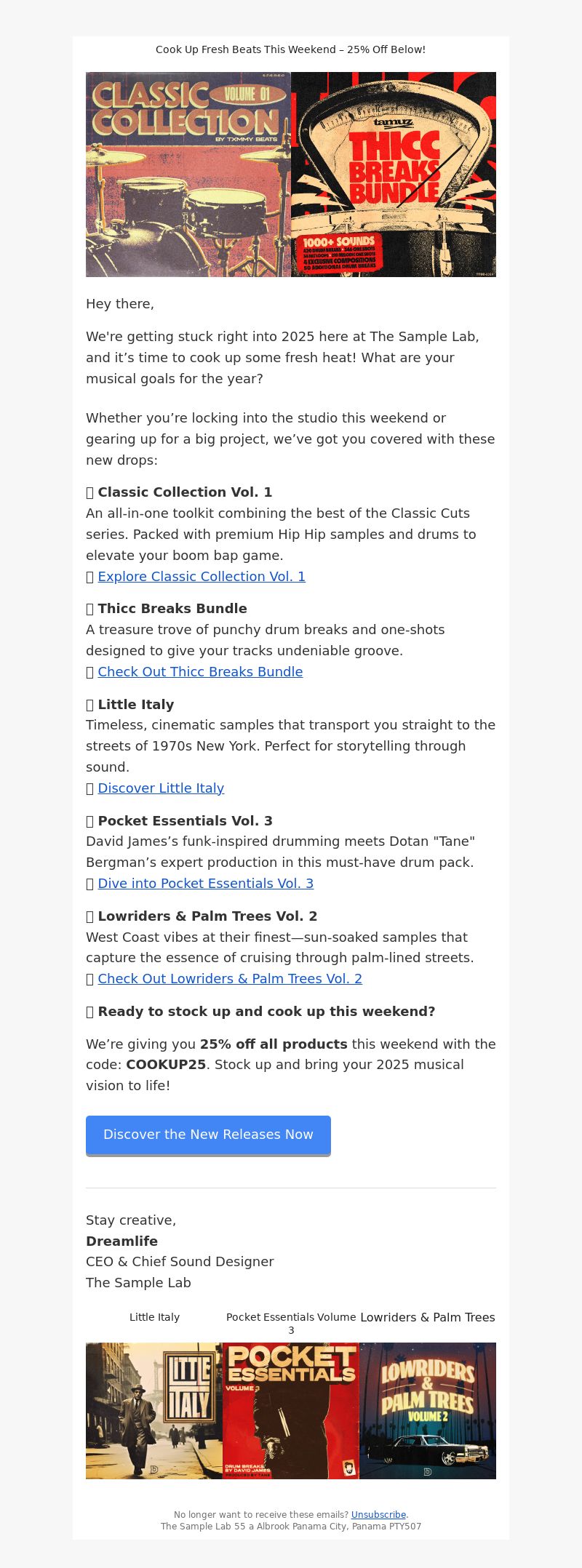Screen dimensions: 582x1568
Task: Click the emoji icon before Thicc Breaks Bundle heading
Action: 90,609
